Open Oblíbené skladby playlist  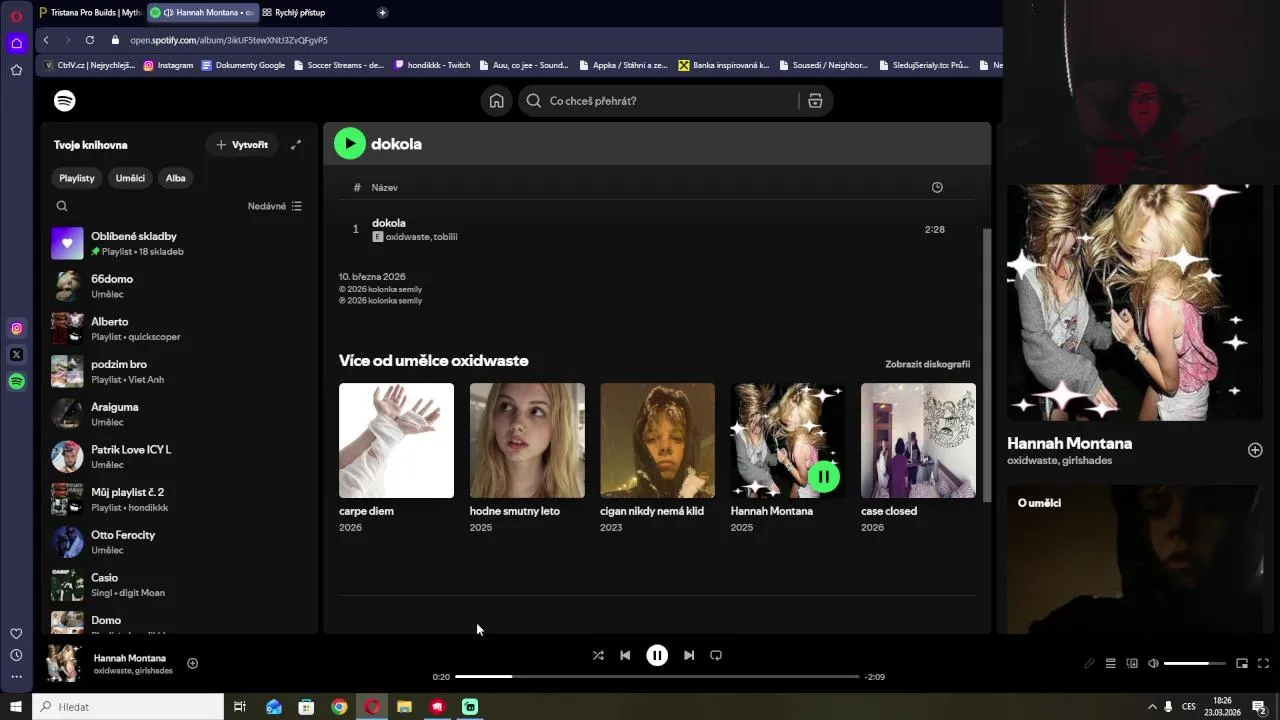[x=180, y=243]
